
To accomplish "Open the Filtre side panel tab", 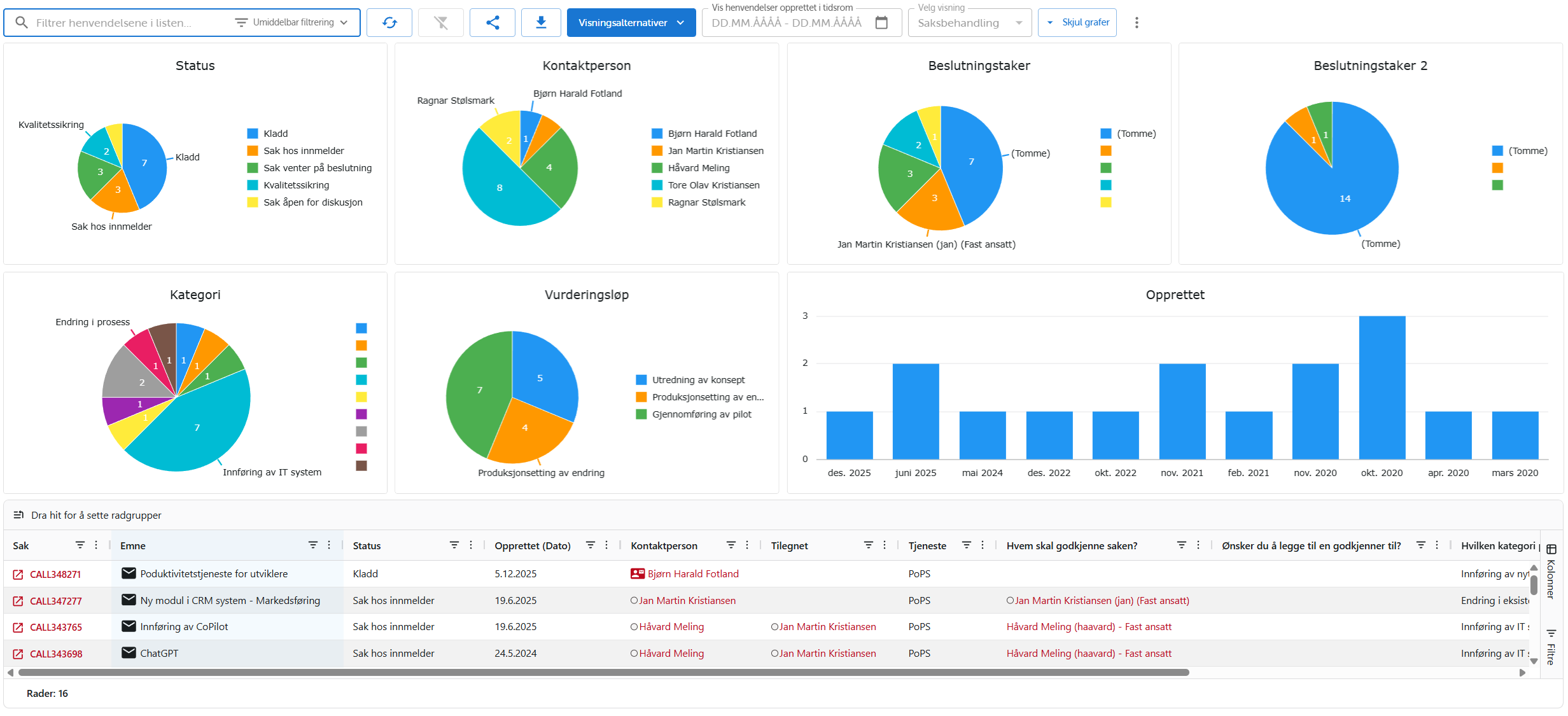I will tap(1551, 647).
